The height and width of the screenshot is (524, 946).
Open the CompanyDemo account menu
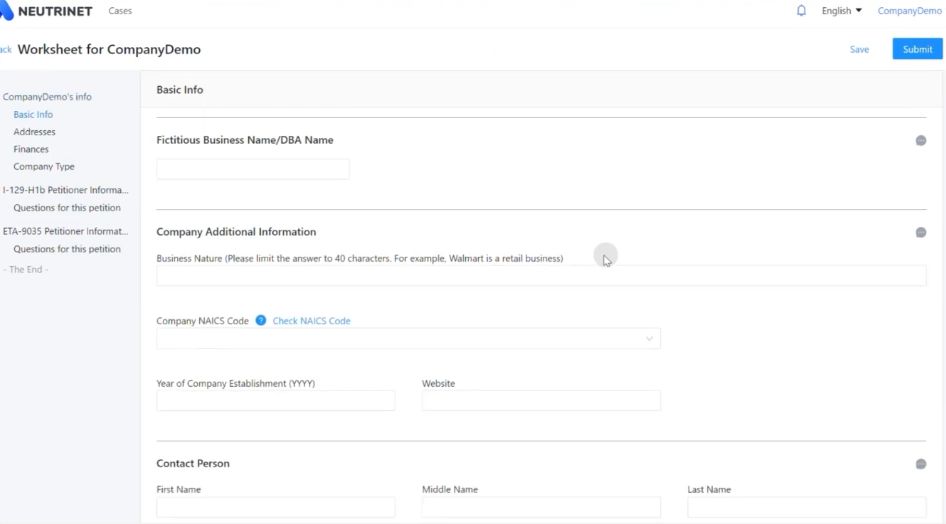click(909, 11)
